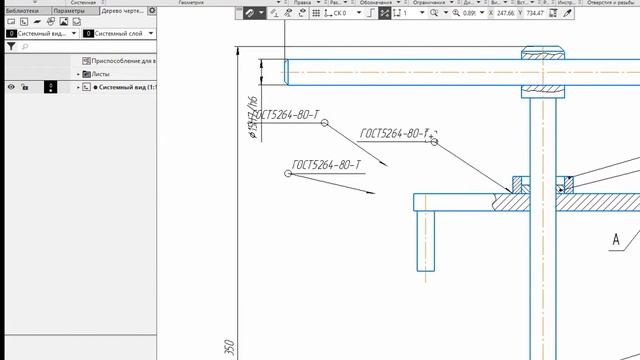This screenshot has height=360, width=640.
Task: Toggle the Системный вид lock icon
Action: (x=25, y=87)
